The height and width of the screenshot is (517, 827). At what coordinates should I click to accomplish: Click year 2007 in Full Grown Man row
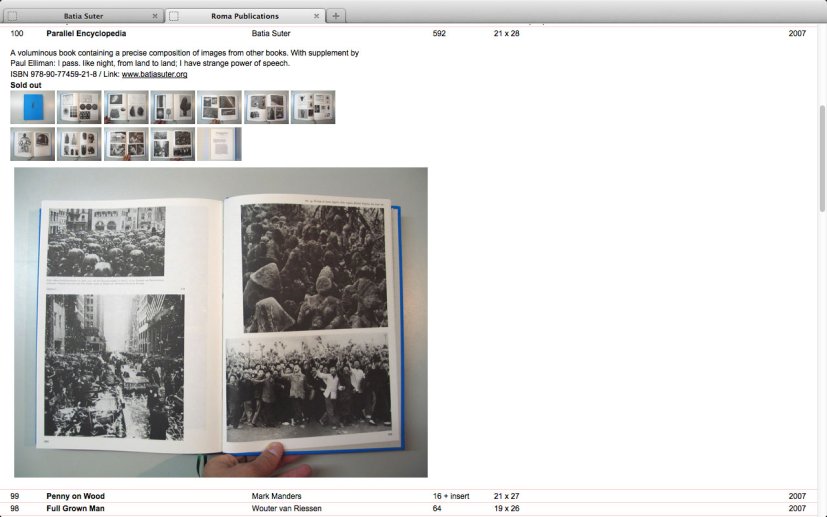pyautogui.click(x=797, y=509)
